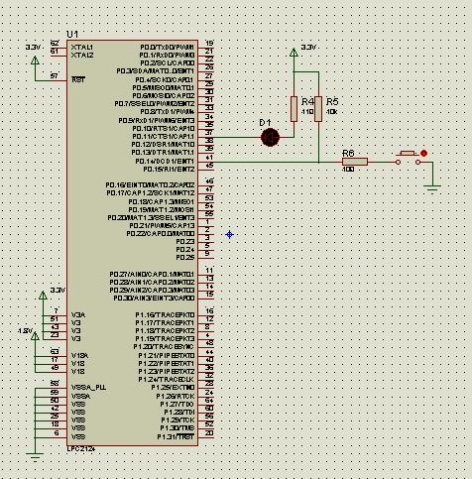Screen dimensions: 472x479
Task: Click the ground symbol below the VSS pins
Action: tap(35, 456)
